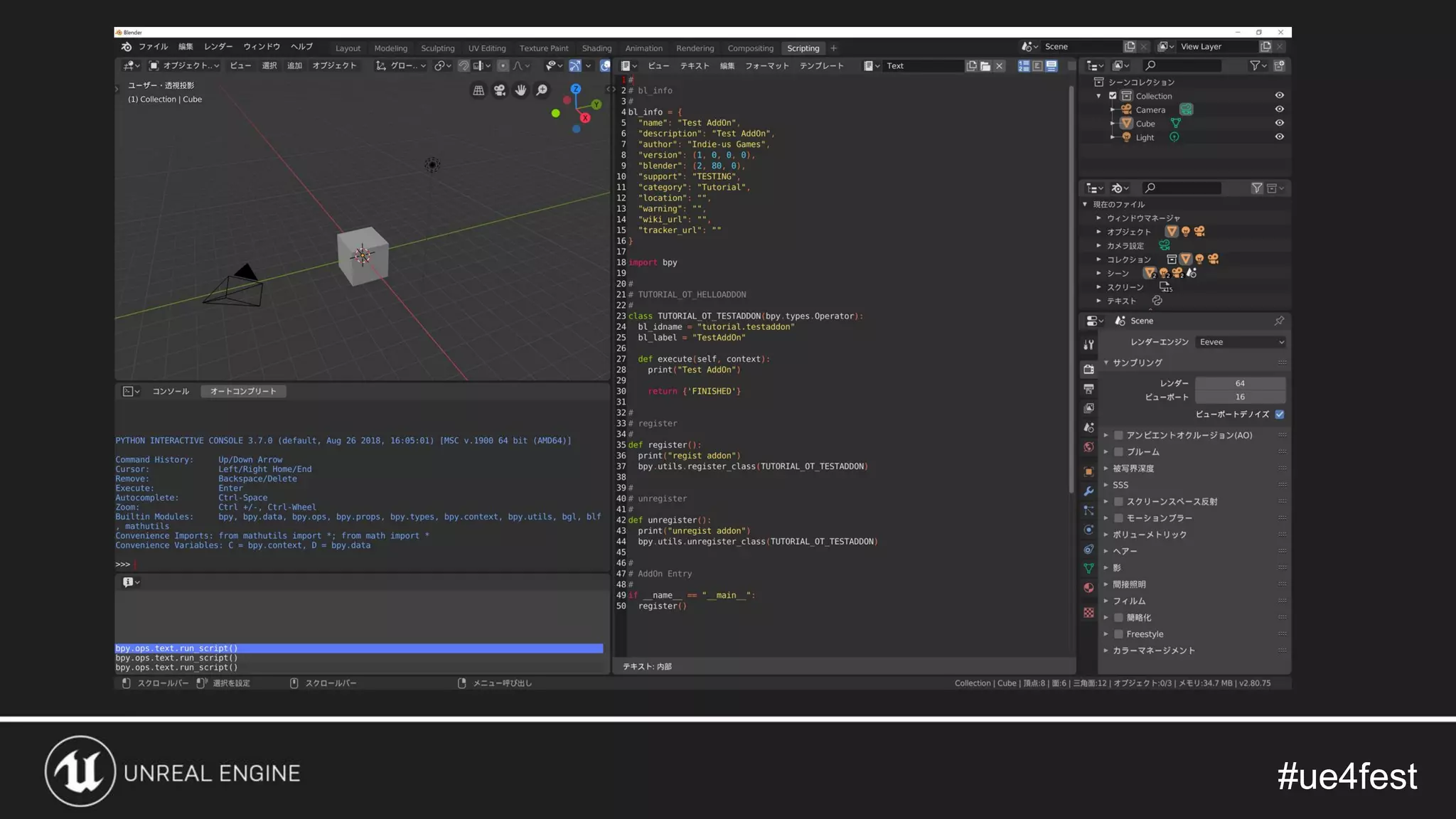Screen dimensions: 1456x819
Task: Open the レンダー menu
Action: click(218, 47)
